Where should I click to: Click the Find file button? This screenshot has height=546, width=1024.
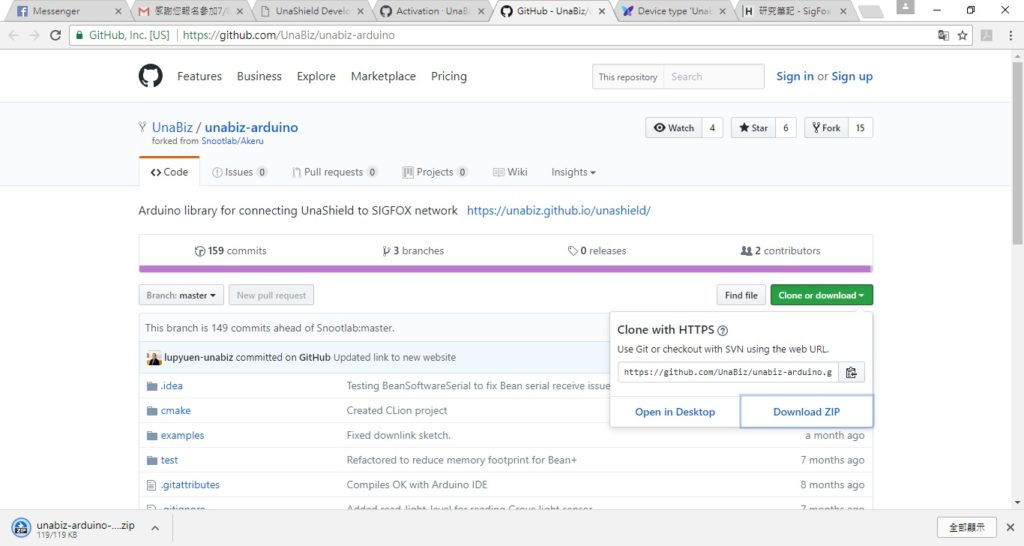click(x=741, y=295)
